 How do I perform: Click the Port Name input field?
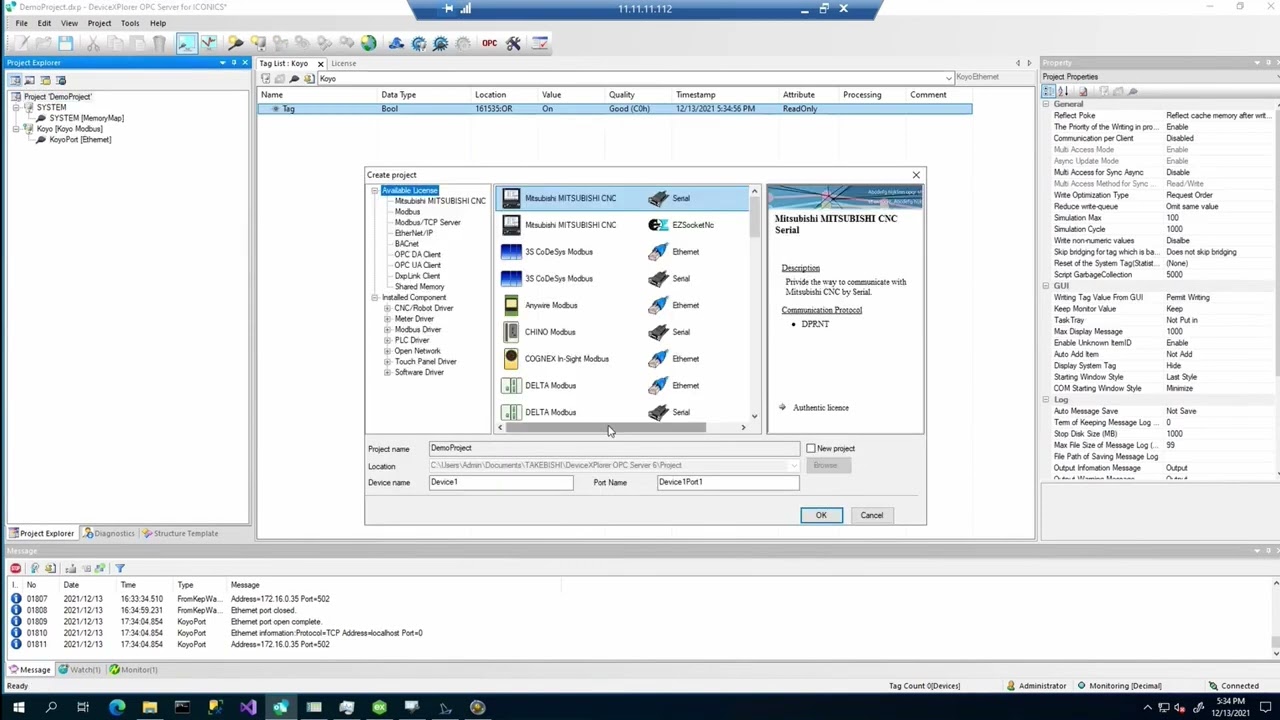[728, 482]
